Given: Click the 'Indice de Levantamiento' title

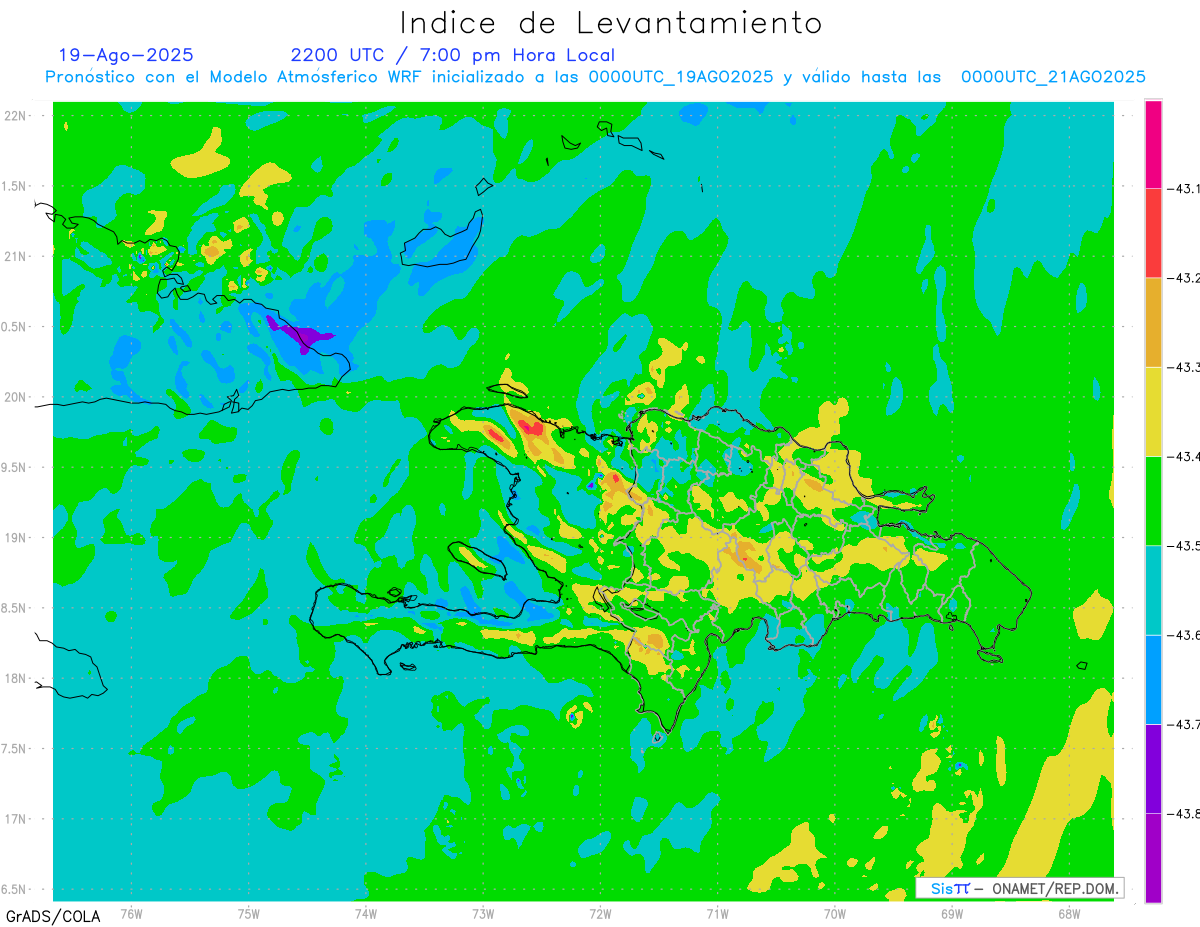Looking at the screenshot, I should coord(611,22).
